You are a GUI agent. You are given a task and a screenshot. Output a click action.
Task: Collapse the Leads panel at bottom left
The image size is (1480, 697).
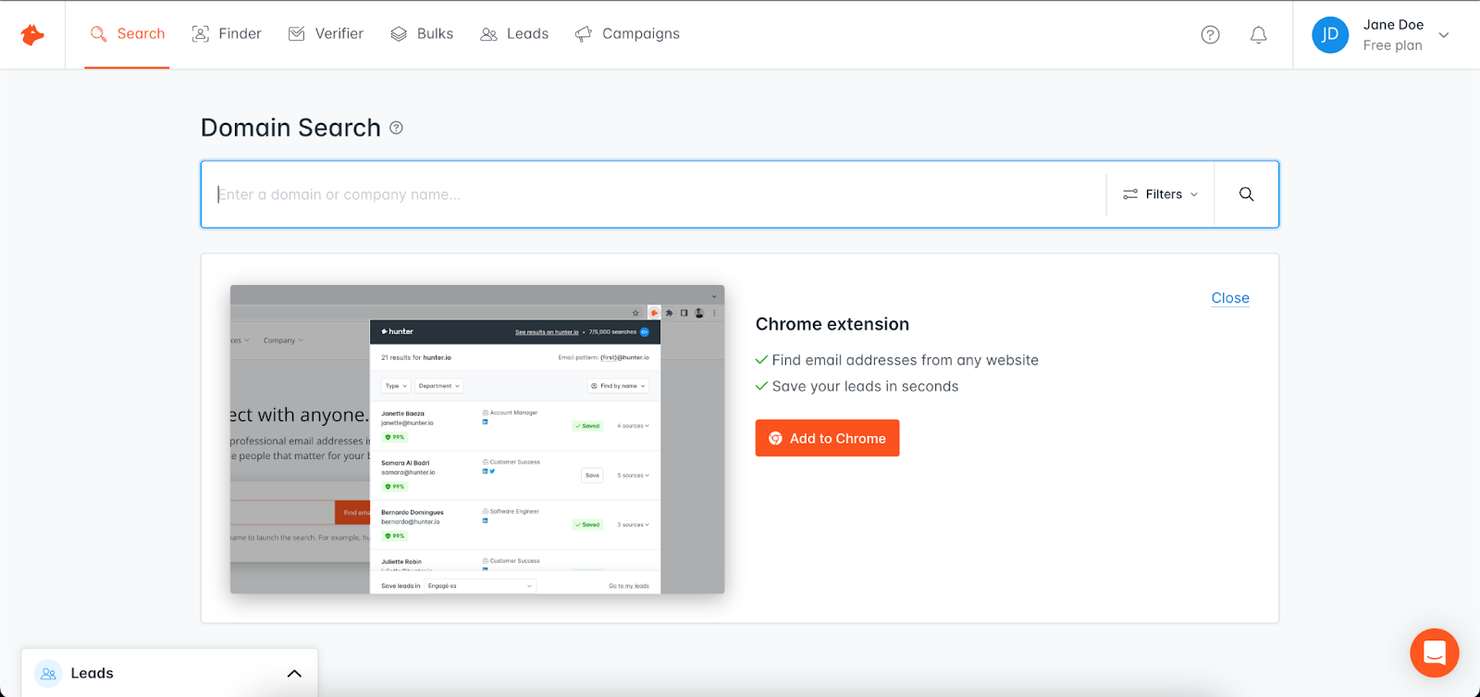(x=294, y=673)
